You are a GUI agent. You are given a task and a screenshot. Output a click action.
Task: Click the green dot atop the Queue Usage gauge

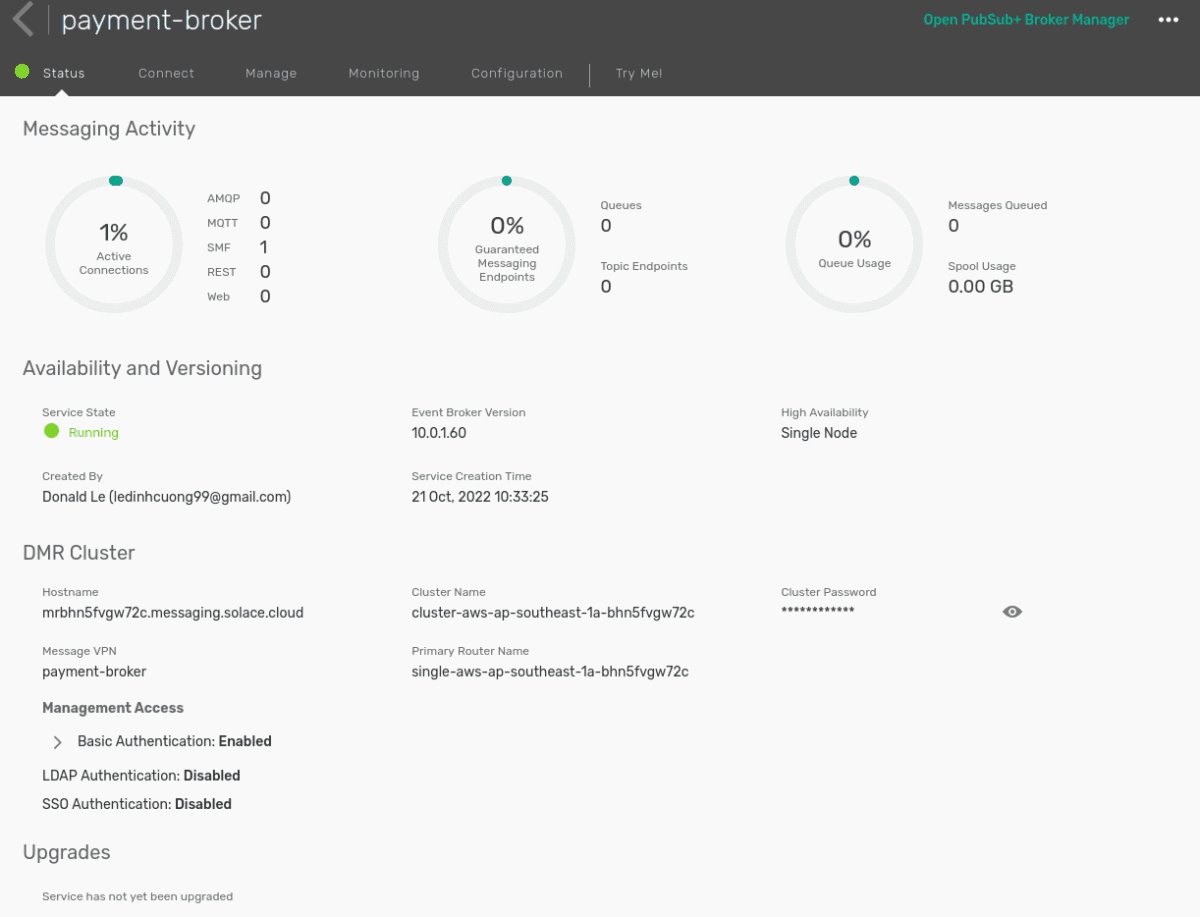click(854, 180)
